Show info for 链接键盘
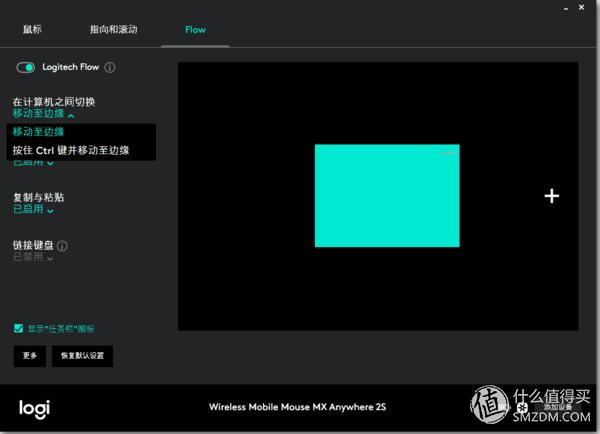The width and height of the screenshot is (600, 434). click(x=62, y=246)
